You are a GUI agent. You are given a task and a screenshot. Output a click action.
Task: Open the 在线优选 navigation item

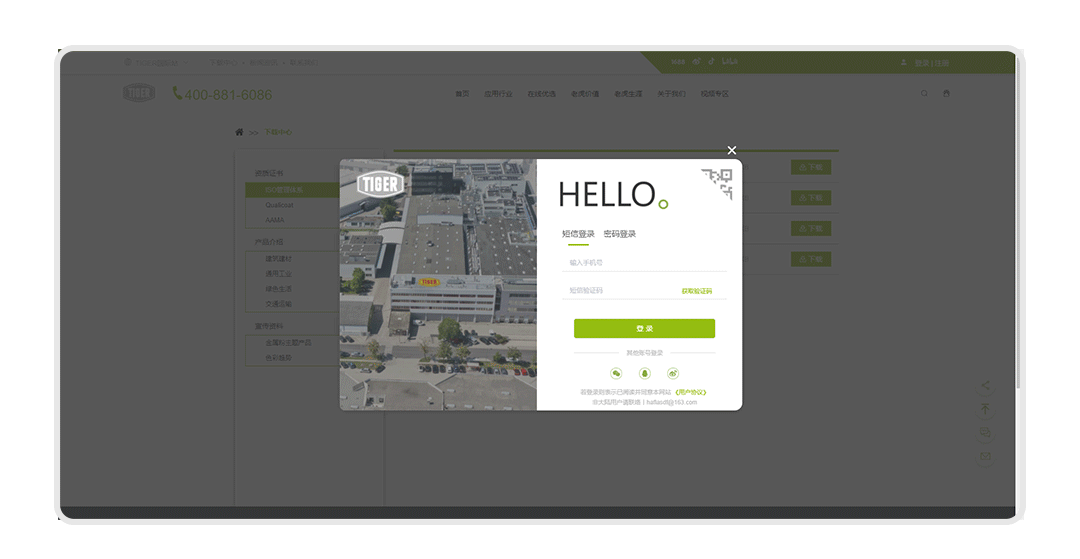click(x=541, y=94)
